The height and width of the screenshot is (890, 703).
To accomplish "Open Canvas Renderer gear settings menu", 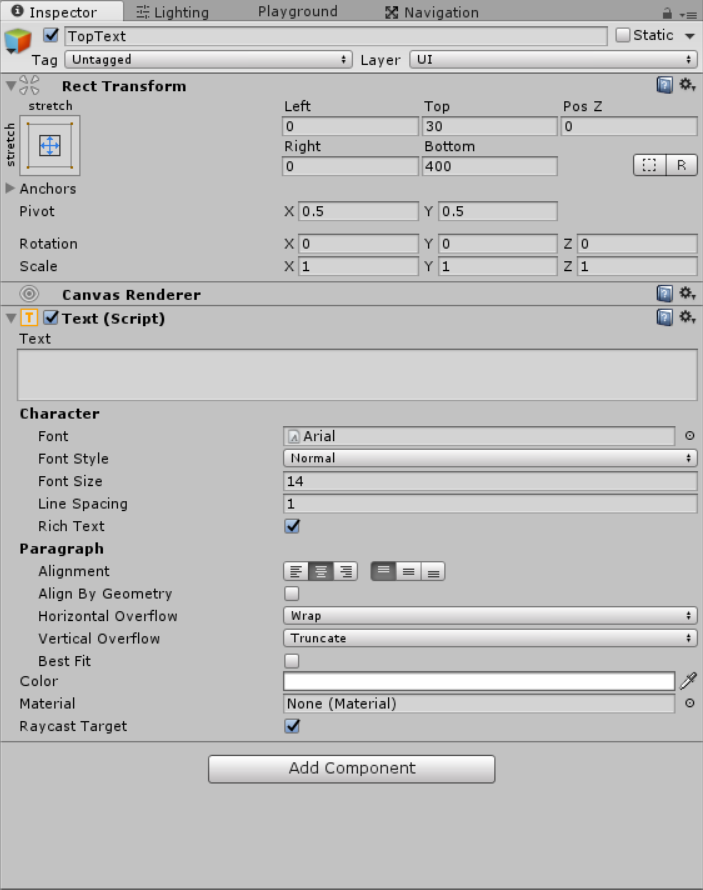I will (687, 293).
